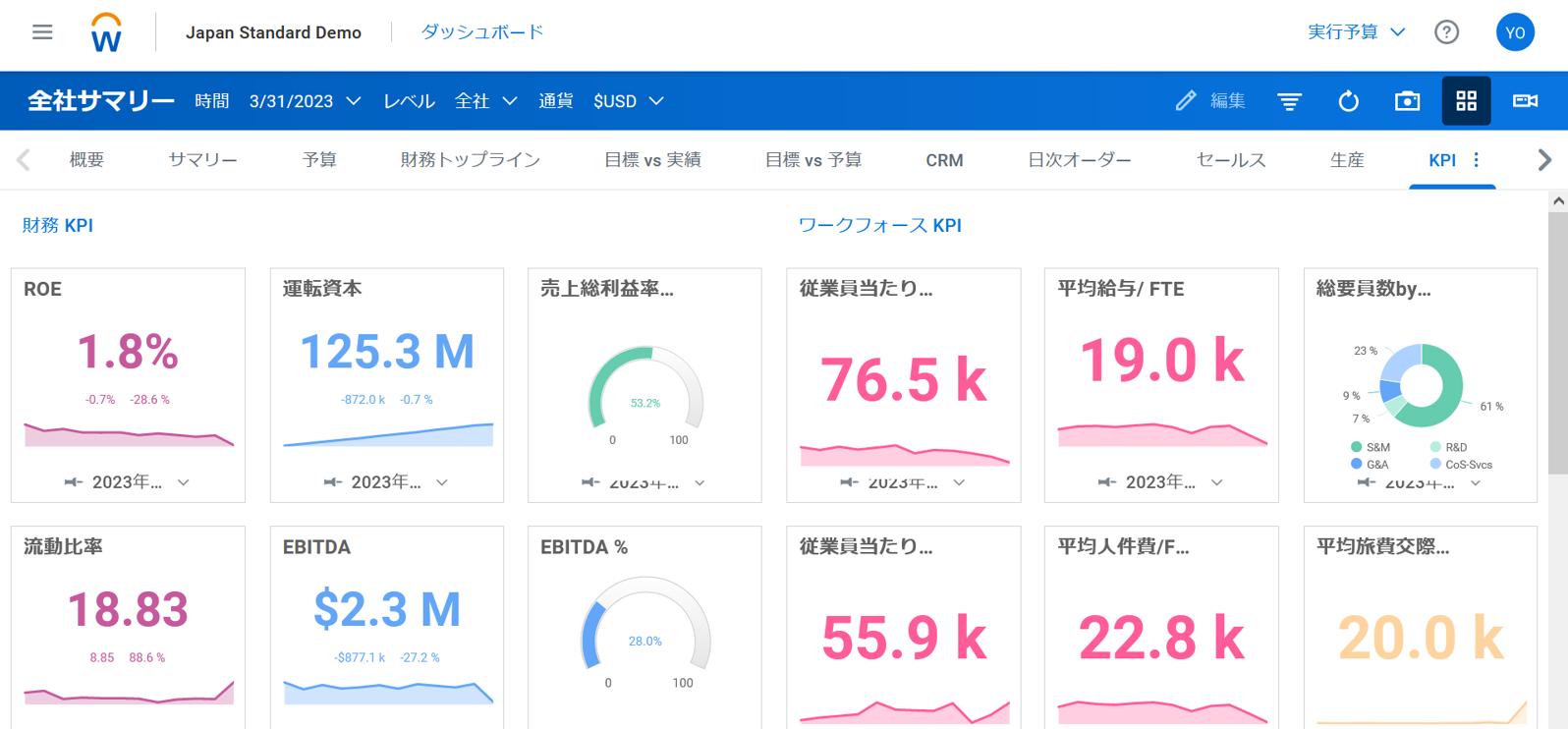This screenshot has width=1568, height=729.
Task: Start presentation mode with video camera icon
Action: coord(1525,101)
